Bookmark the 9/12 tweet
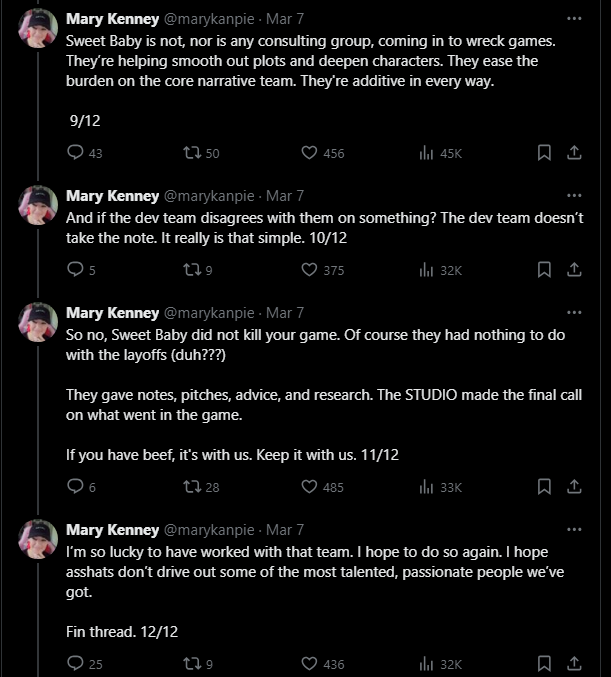The image size is (611, 677). [544, 153]
